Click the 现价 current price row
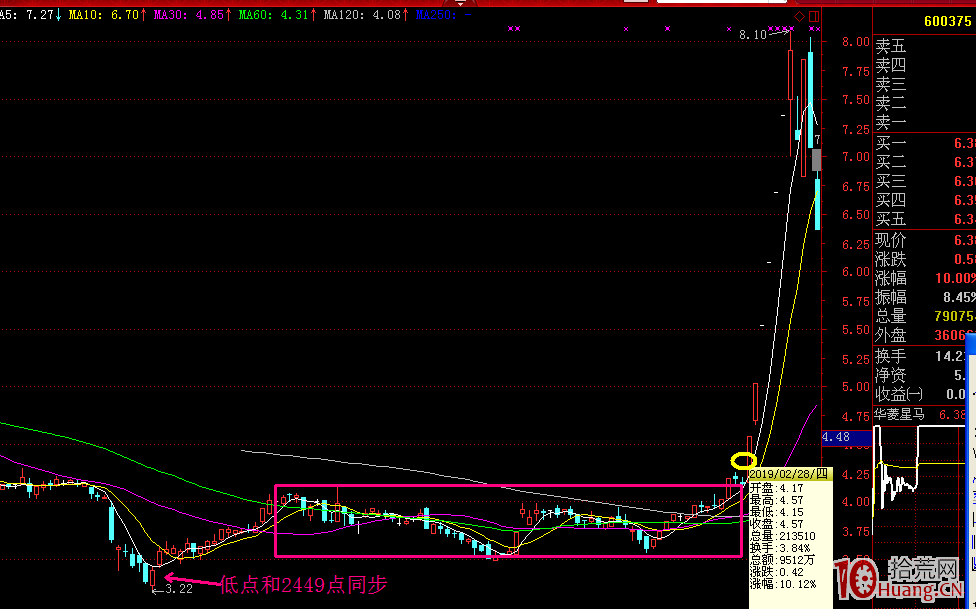 click(x=924, y=240)
